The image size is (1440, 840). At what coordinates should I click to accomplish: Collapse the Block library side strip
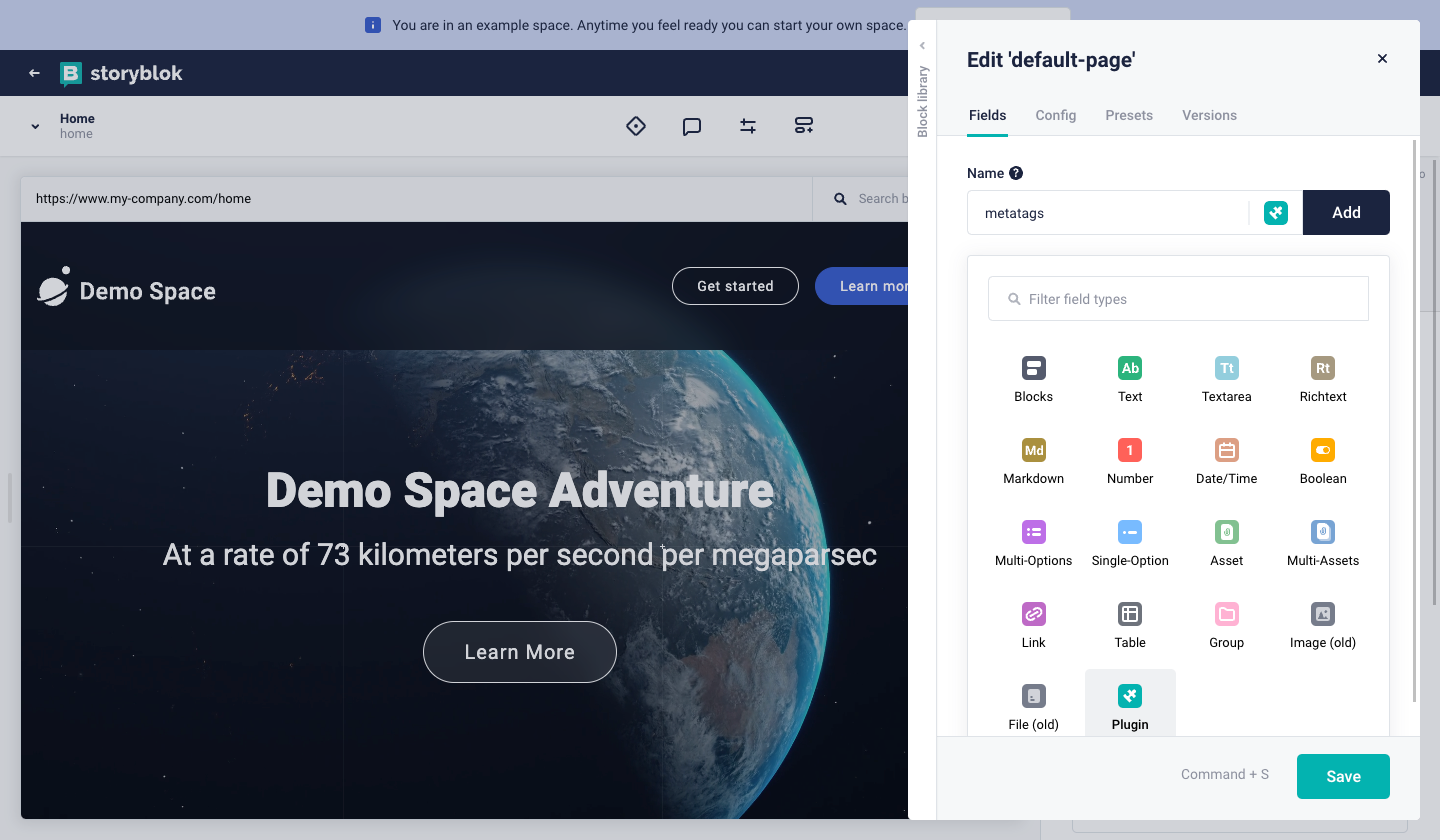click(922, 46)
